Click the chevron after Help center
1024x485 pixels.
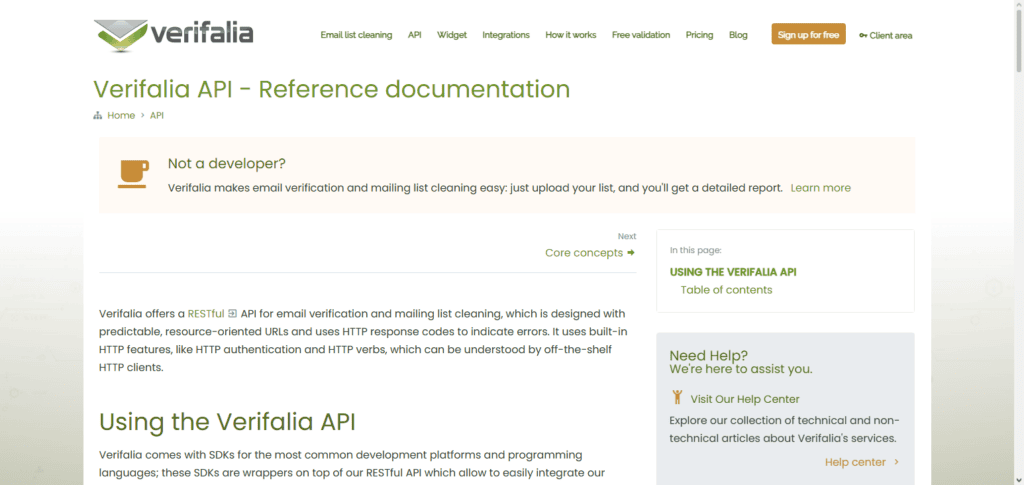click(897, 462)
